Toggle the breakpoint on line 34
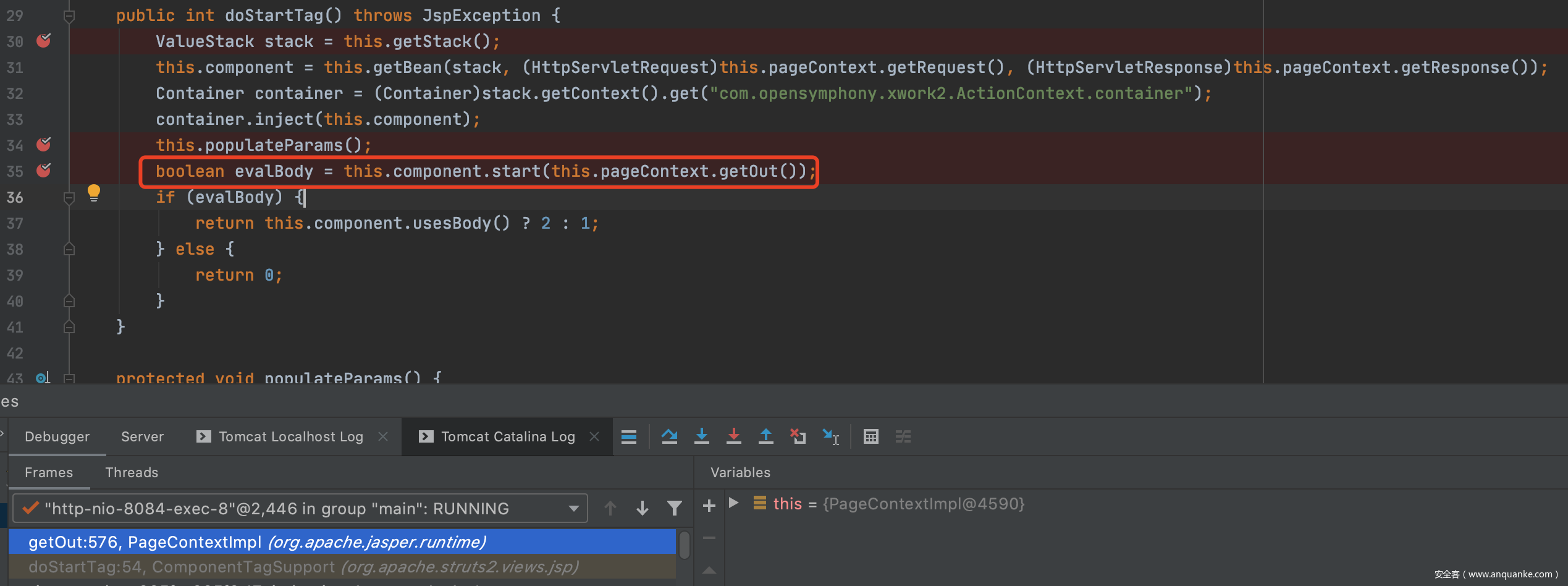Screen dimensions: 1568x586 coord(43,145)
